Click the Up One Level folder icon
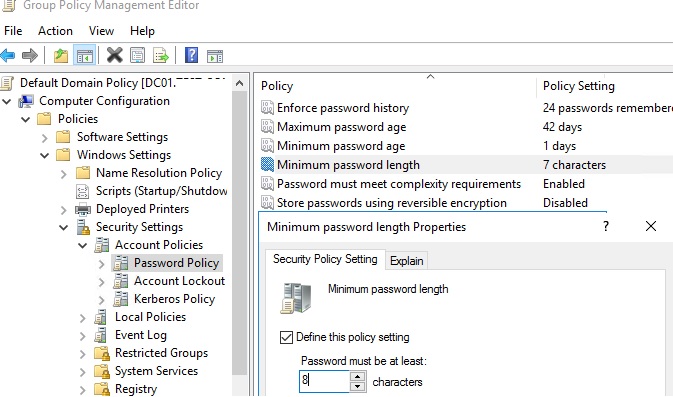The width and height of the screenshot is (673, 397). 61,56
